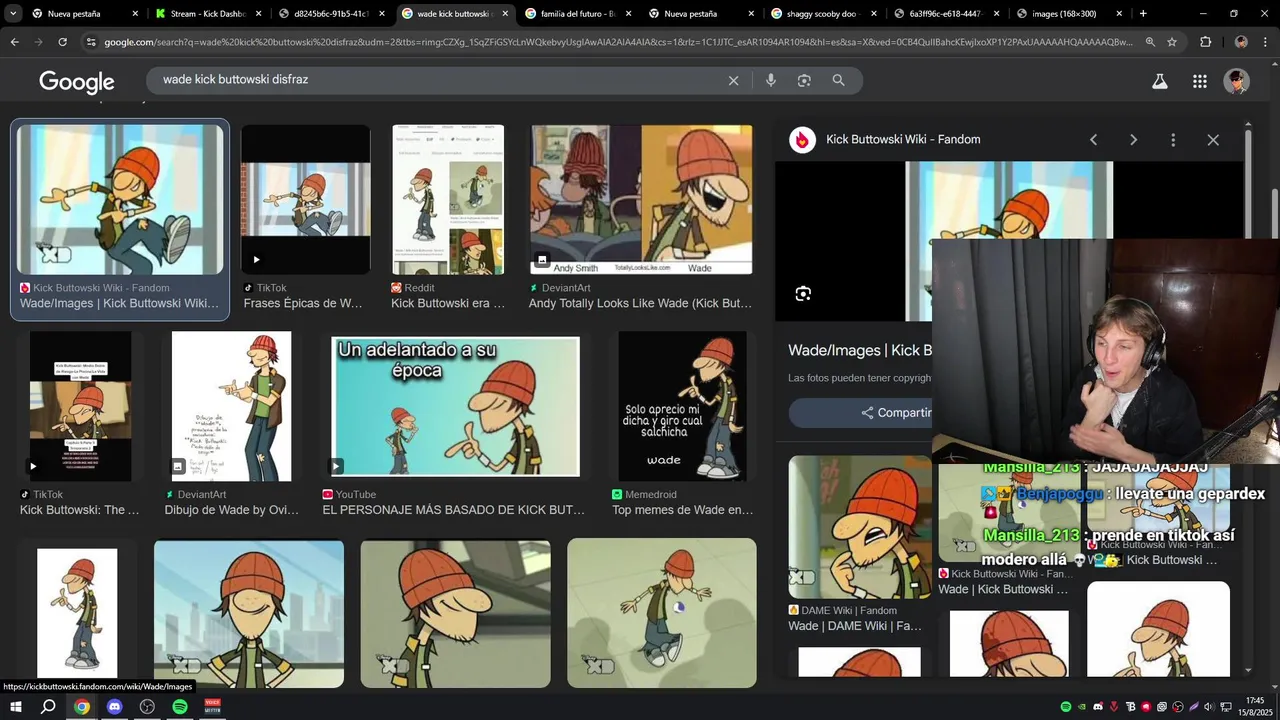Open Voicemeeter from the taskbar

212,707
